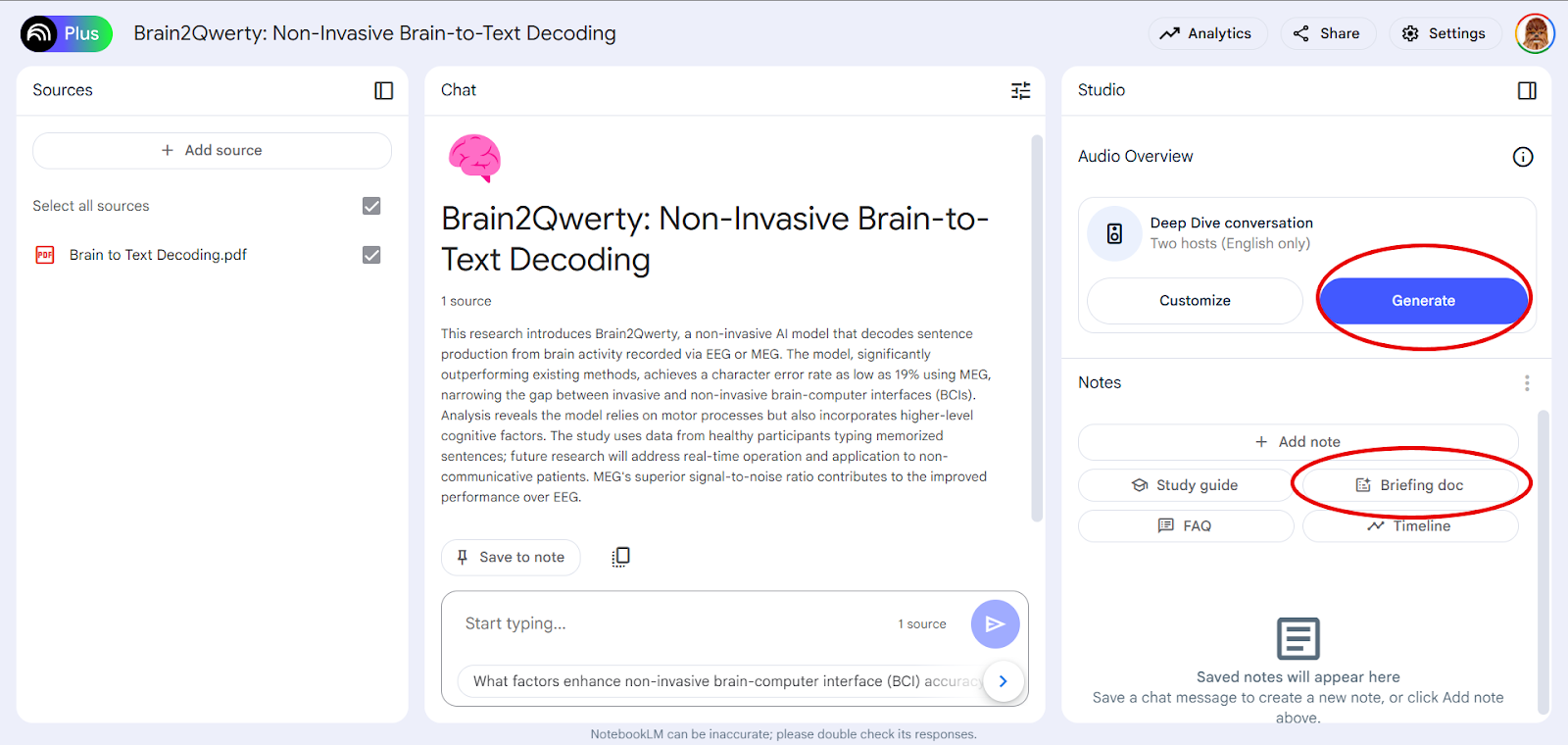The width and height of the screenshot is (1568, 745).
Task: Generate a Timeline note
Action: (x=1410, y=525)
